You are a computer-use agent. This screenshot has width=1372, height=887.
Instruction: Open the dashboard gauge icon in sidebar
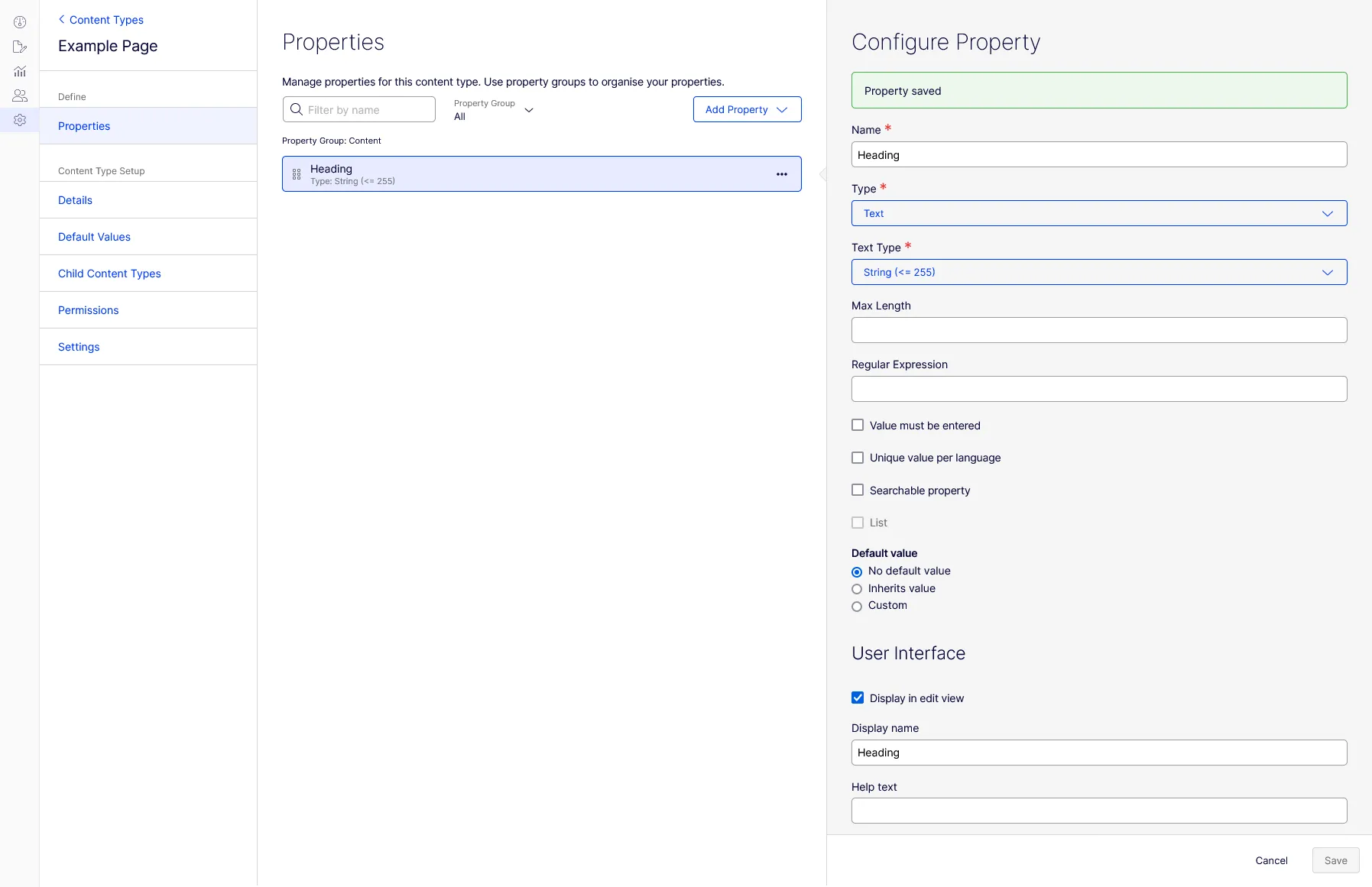[x=20, y=22]
